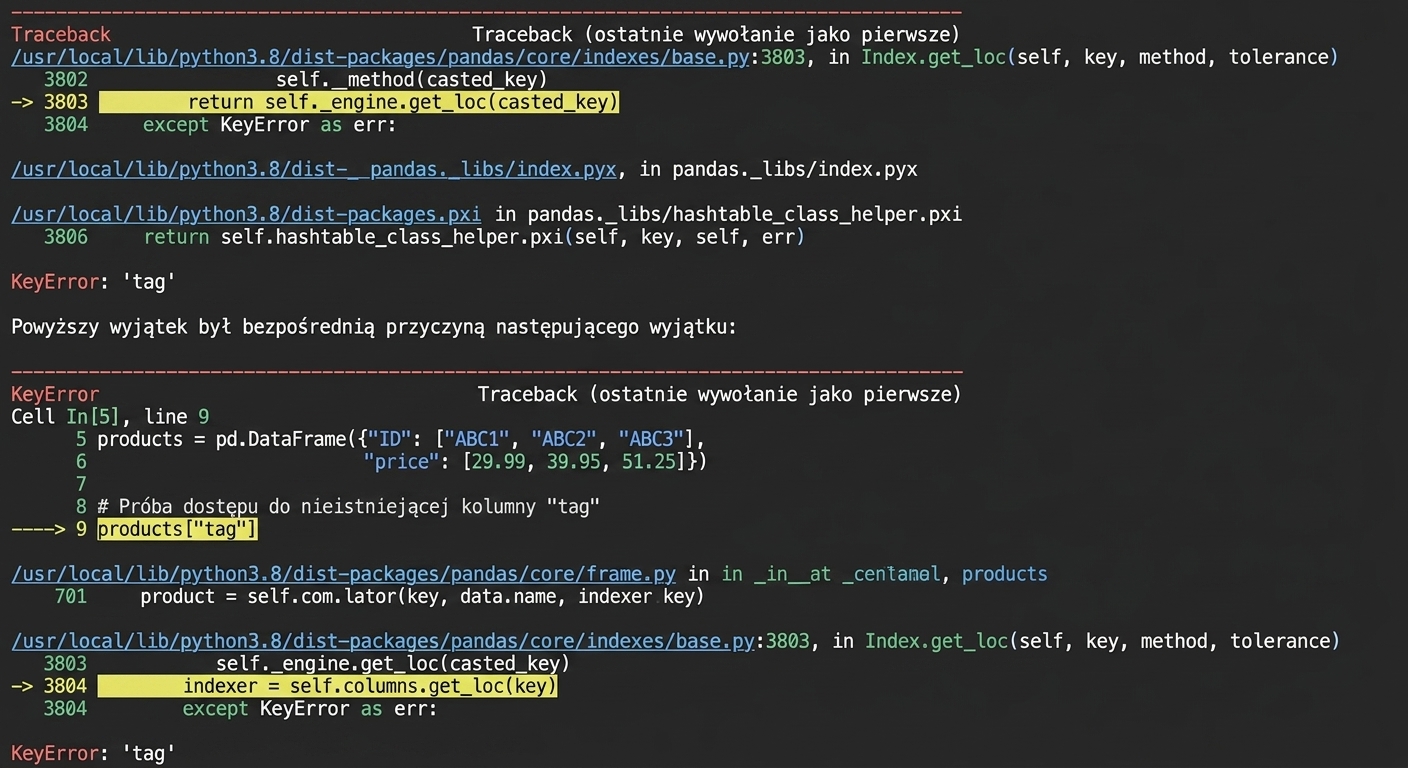Open the pandas._libs/index.pyx file path link
Image resolution: width=1408 pixels, height=768 pixels.
tap(314, 169)
